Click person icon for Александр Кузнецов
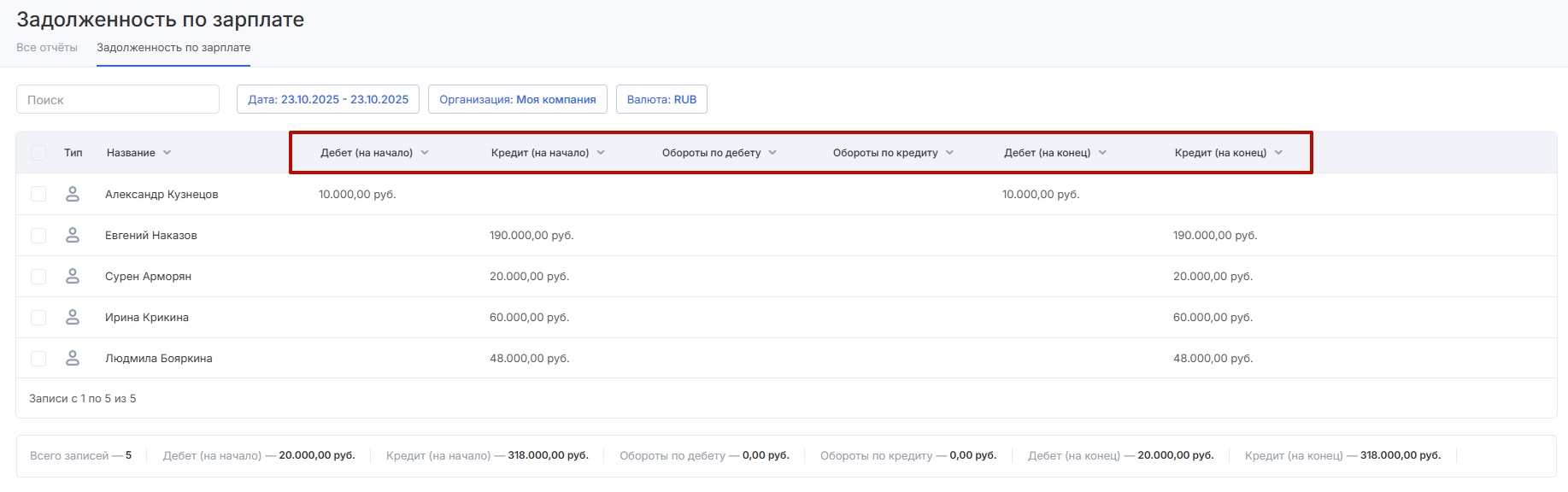Image resolution: width=1568 pixels, height=492 pixels. pos(73,194)
